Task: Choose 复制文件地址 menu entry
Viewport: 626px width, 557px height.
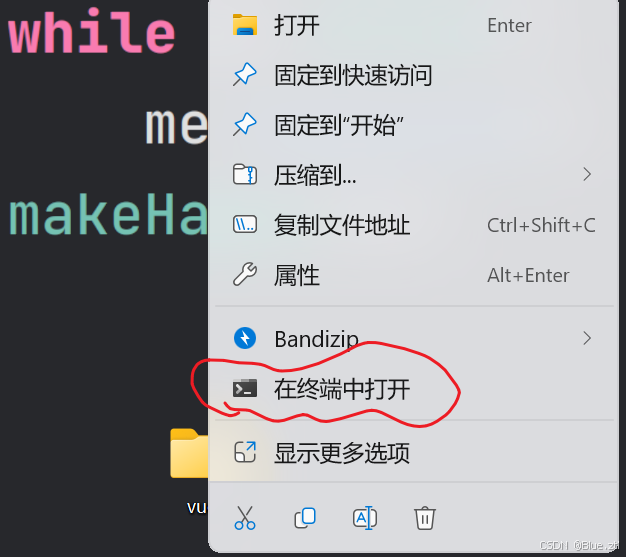Action: (411, 224)
